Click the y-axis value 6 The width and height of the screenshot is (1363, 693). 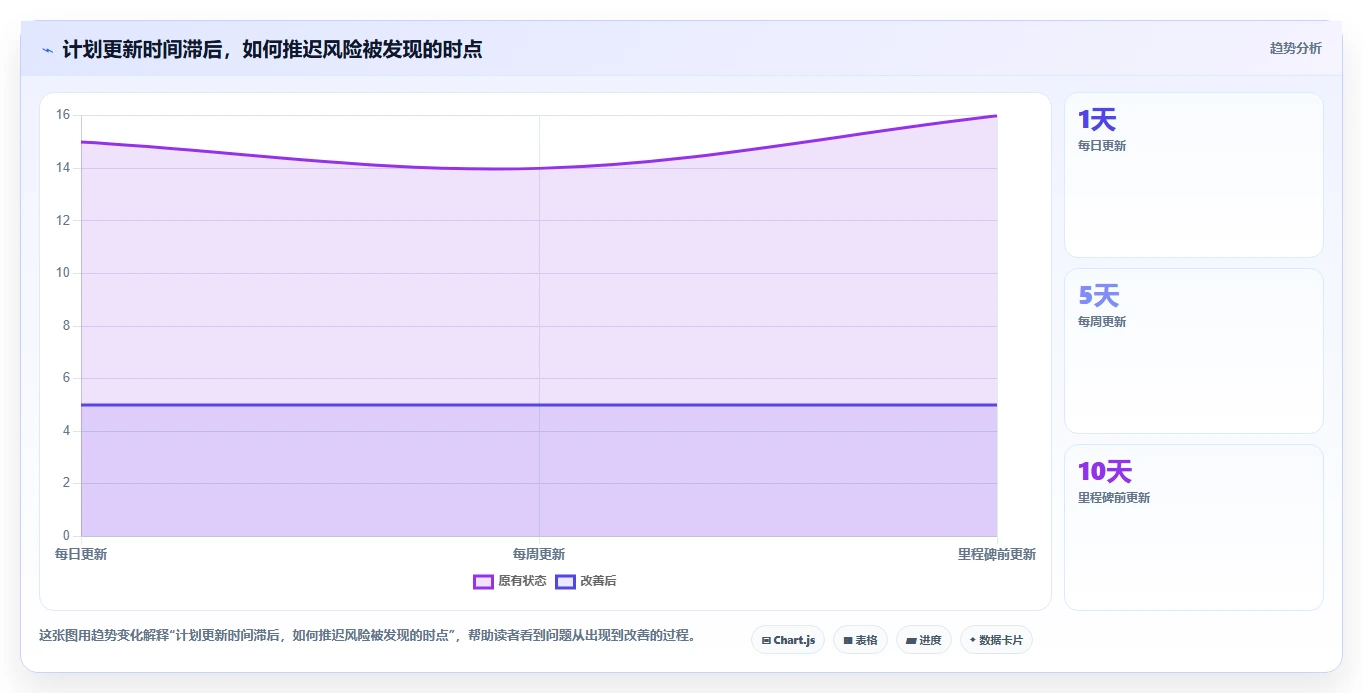[66, 378]
